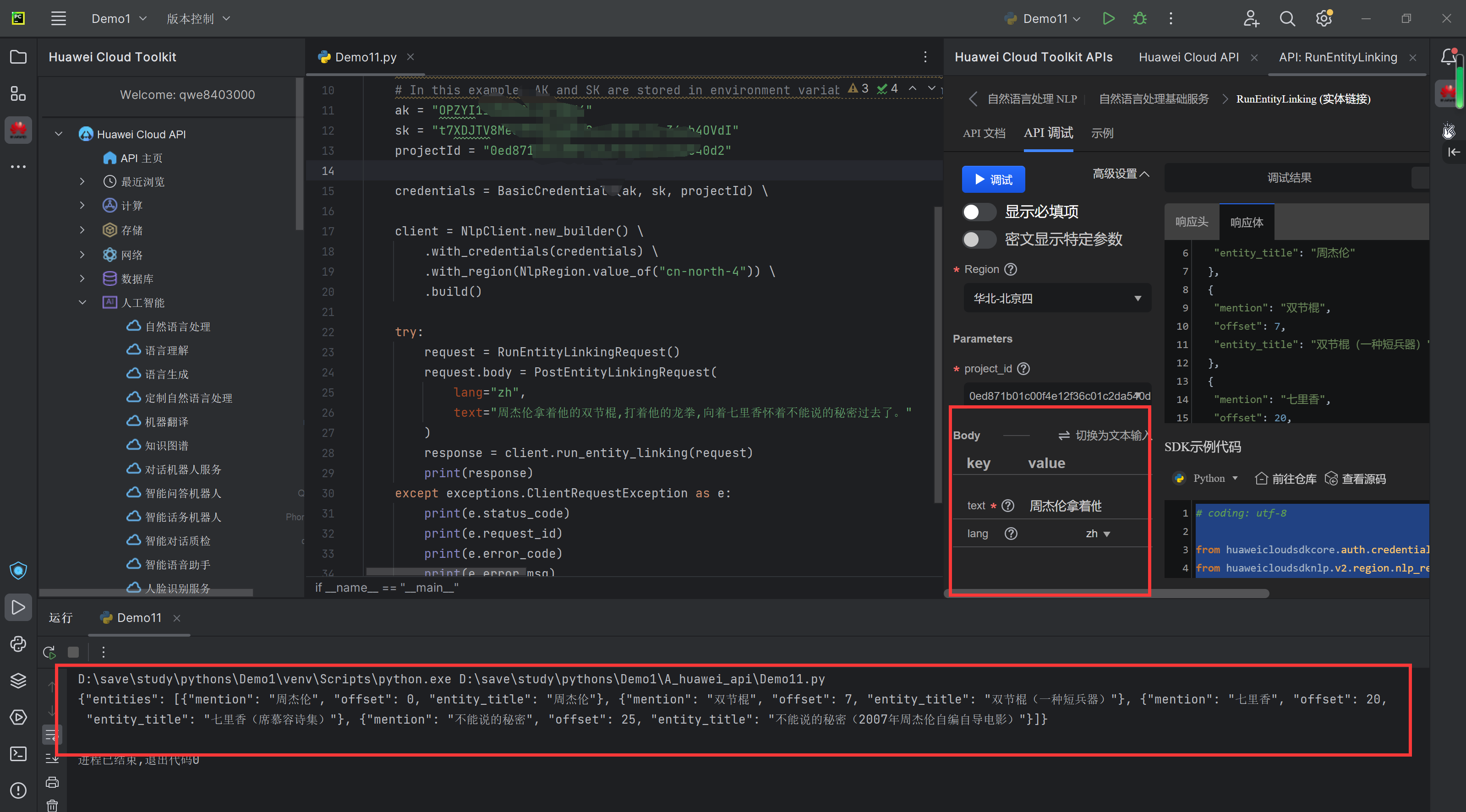Switch to the API 文档 tab
This screenshot has width=1466, height=812.
tap(984, 133)
